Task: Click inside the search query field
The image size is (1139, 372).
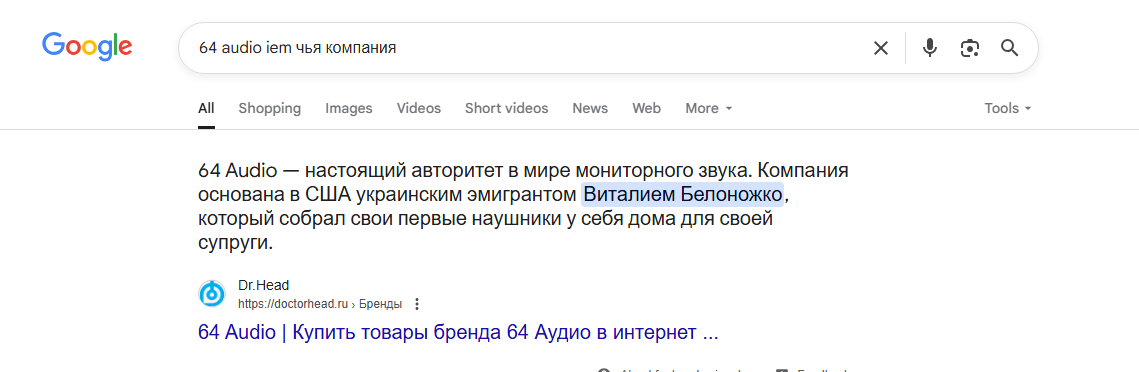Action: 523,48
